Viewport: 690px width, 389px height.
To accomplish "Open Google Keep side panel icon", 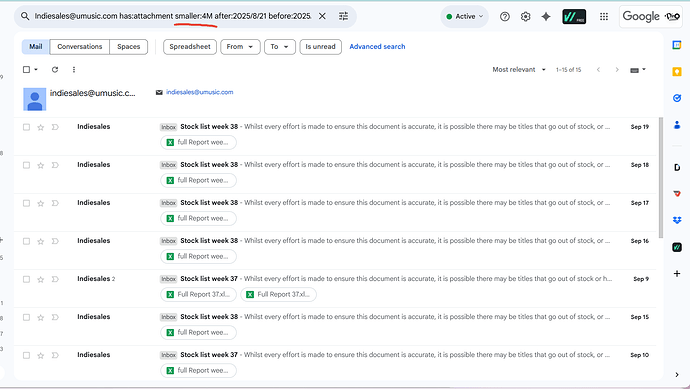I will 677,72.
